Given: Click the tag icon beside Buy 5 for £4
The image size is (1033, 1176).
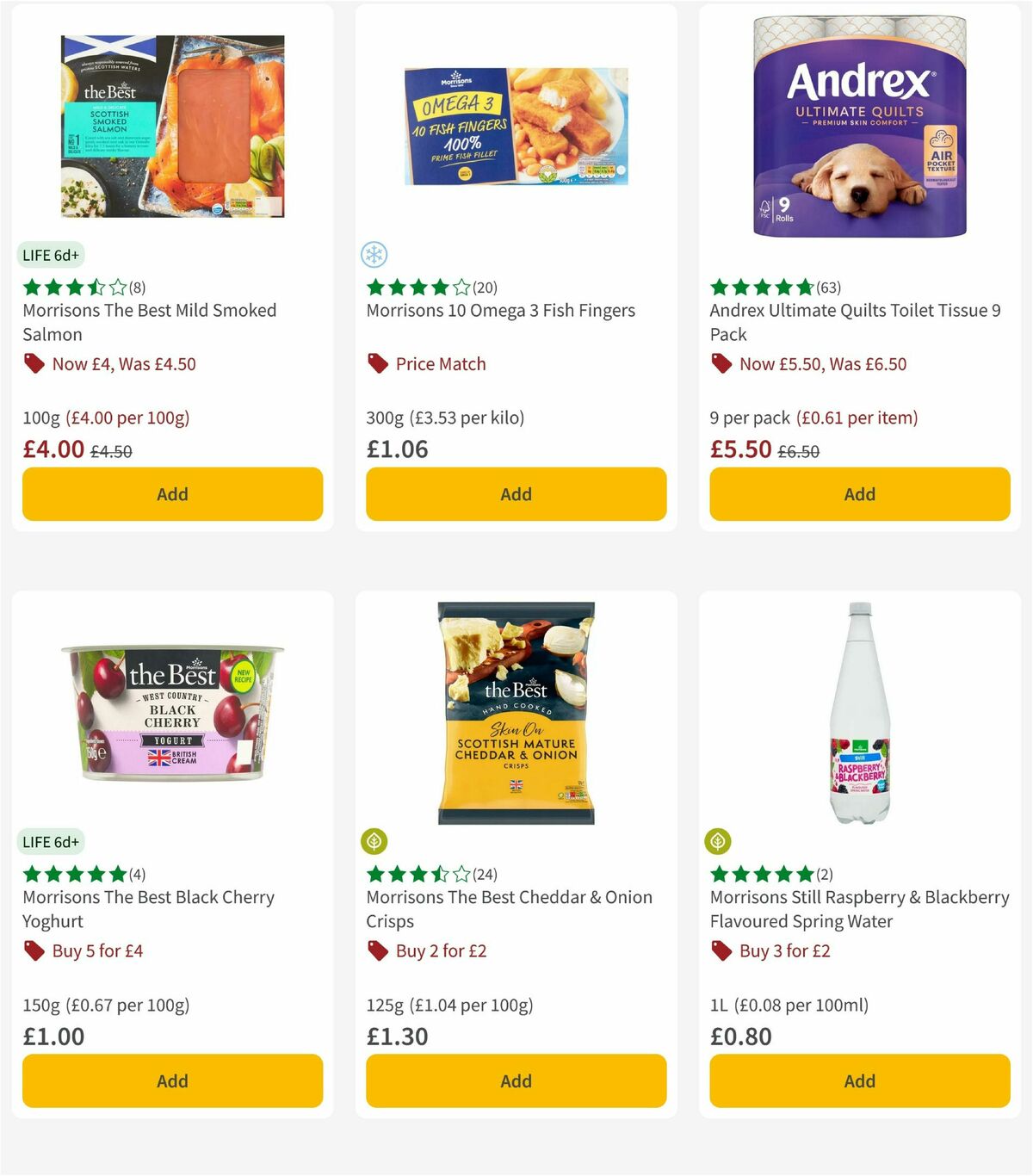Looking at the screenshot, I should point(34,950).
